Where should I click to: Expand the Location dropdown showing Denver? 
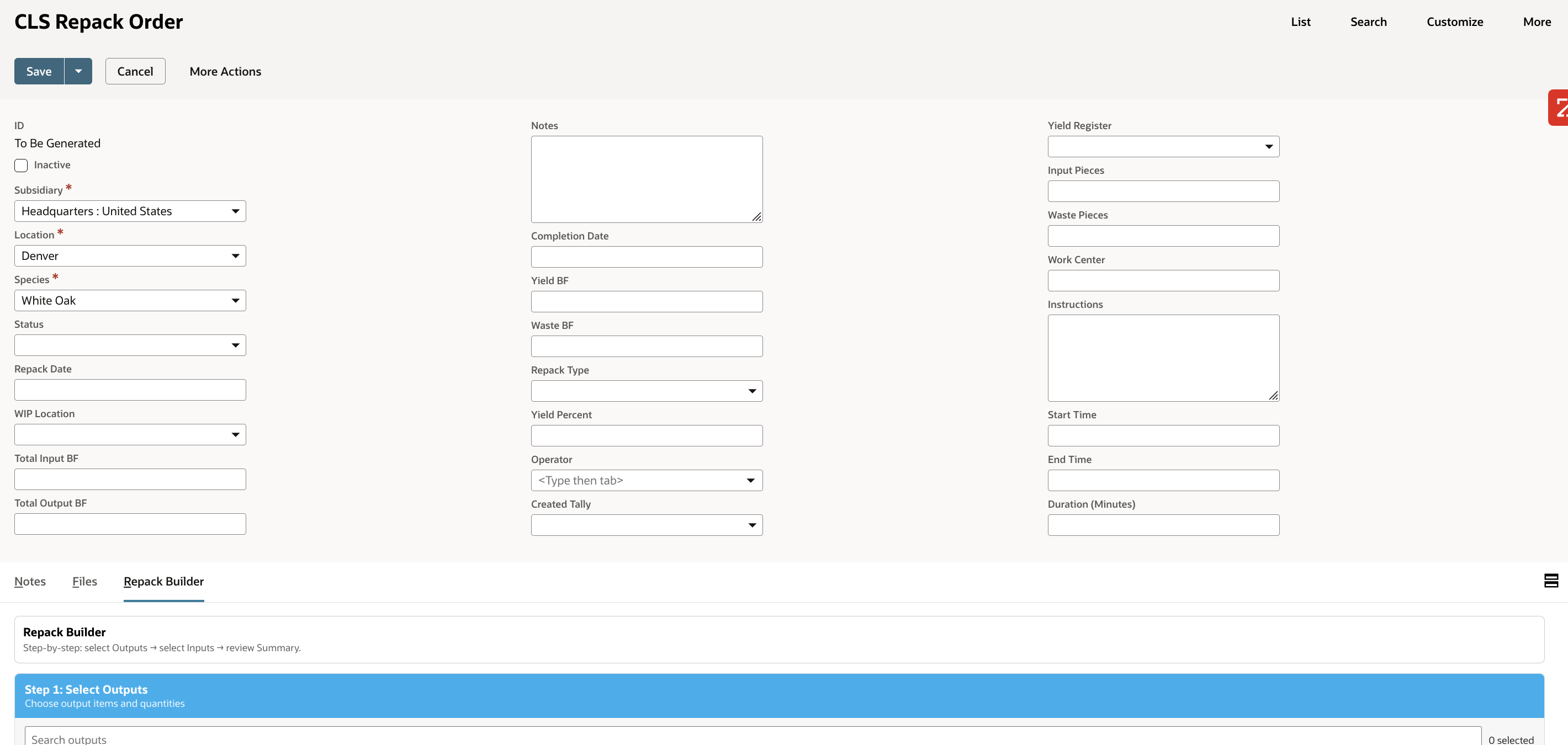[130, 256]
